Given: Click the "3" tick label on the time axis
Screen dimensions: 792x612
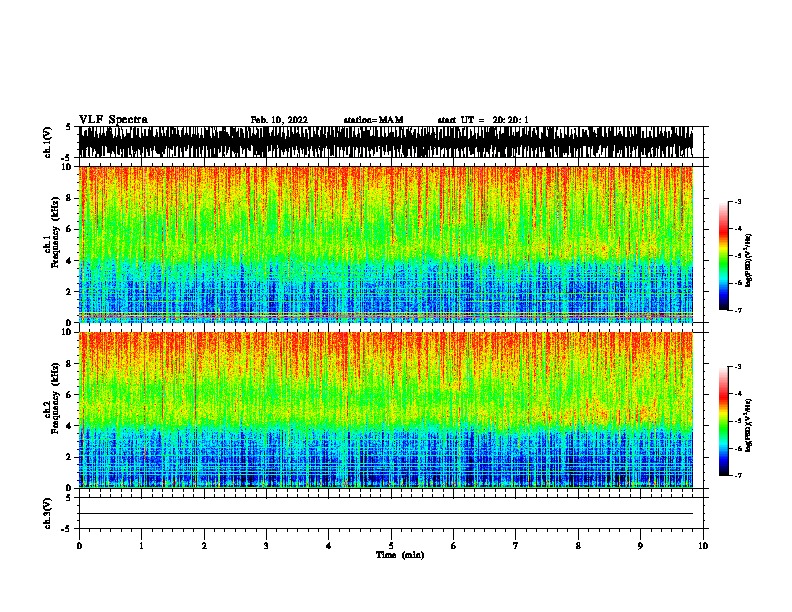Looking at the screenshot, I should tap(266, 546).
